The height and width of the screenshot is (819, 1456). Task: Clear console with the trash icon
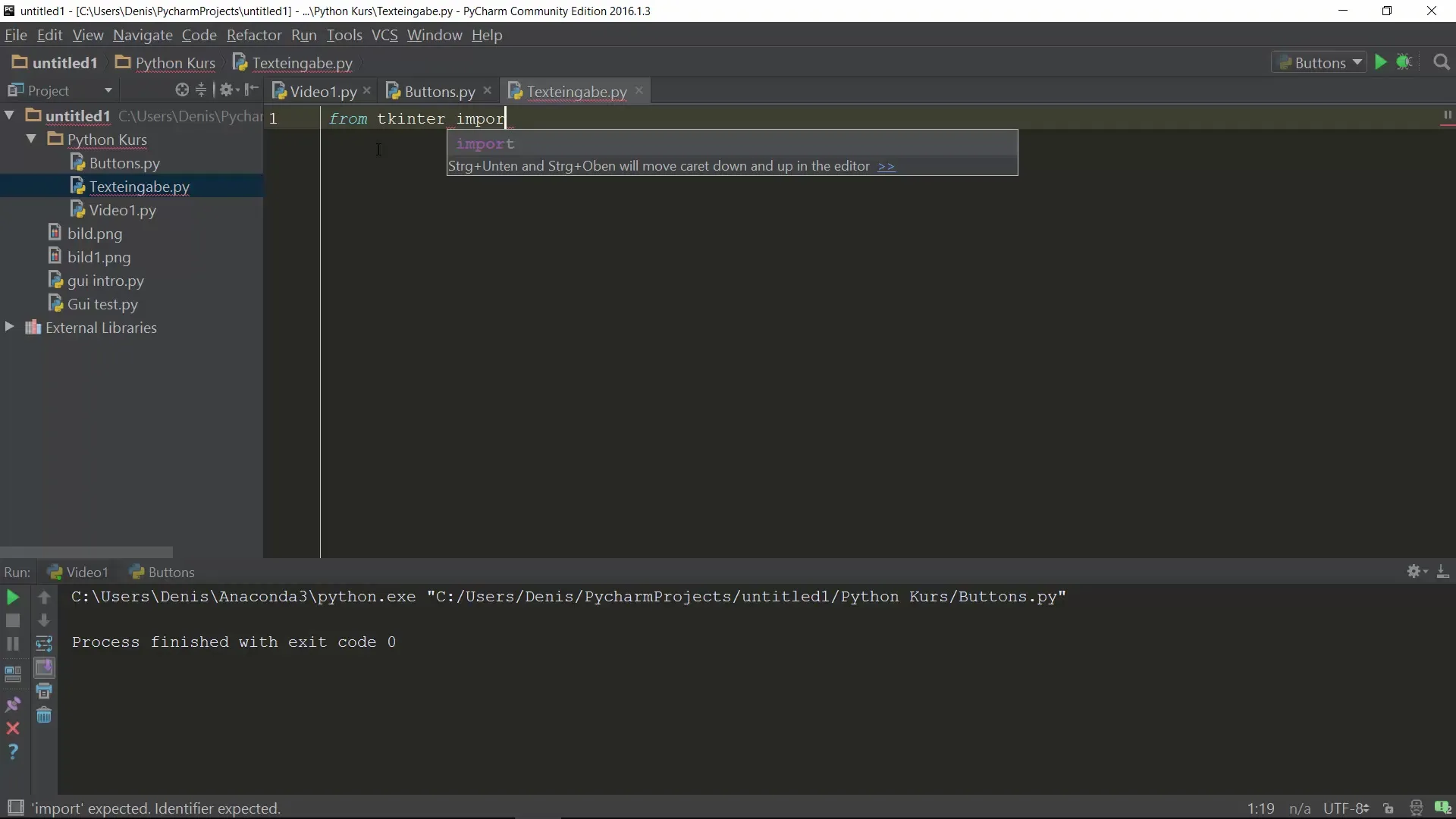(44, 715)
